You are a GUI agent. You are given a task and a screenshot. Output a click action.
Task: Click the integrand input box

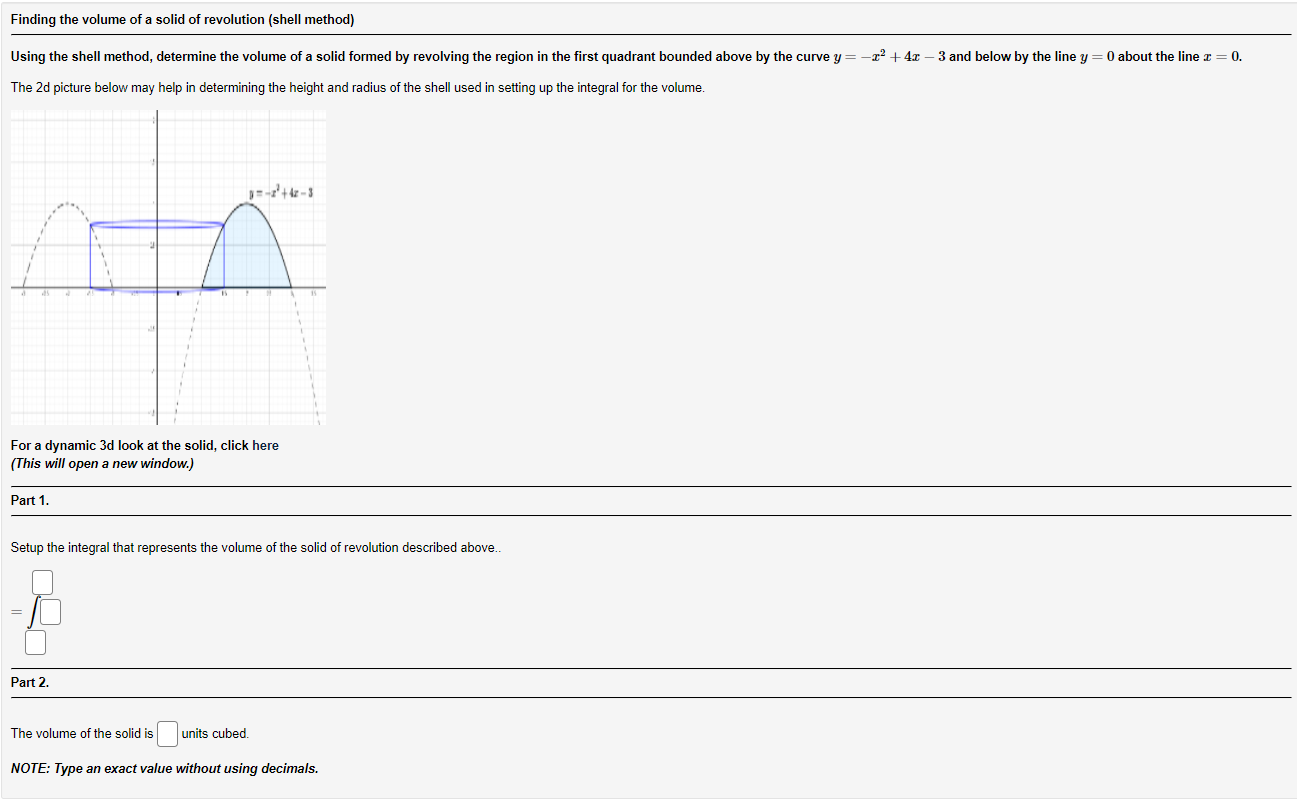(x=51, y=611)
